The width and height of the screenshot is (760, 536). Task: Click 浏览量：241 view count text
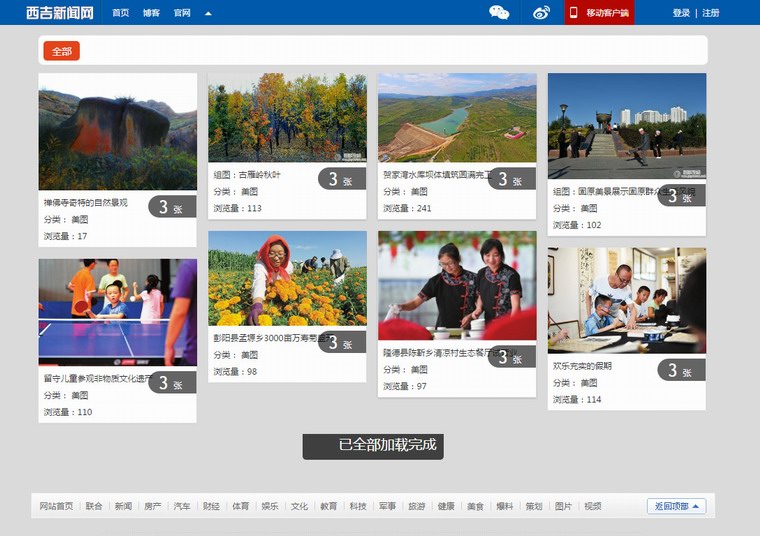coord(407,208)
